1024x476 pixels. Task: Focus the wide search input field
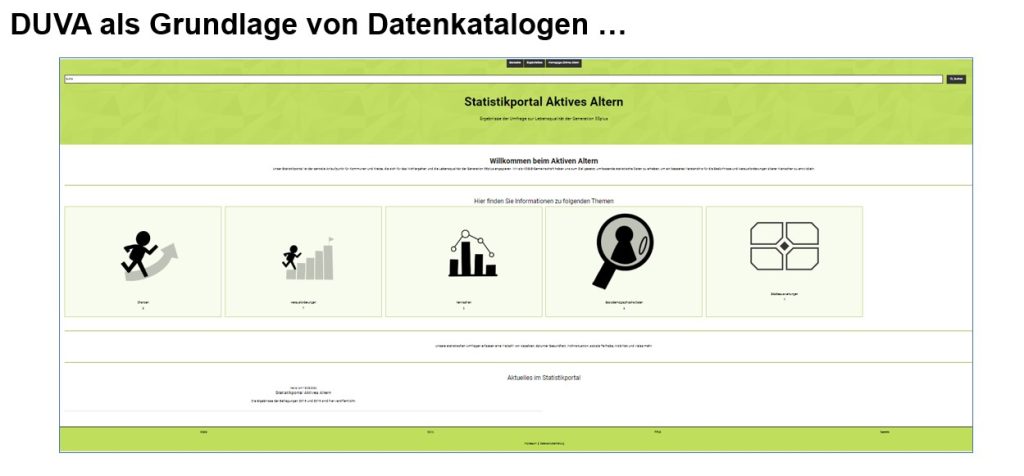point(502,79)
